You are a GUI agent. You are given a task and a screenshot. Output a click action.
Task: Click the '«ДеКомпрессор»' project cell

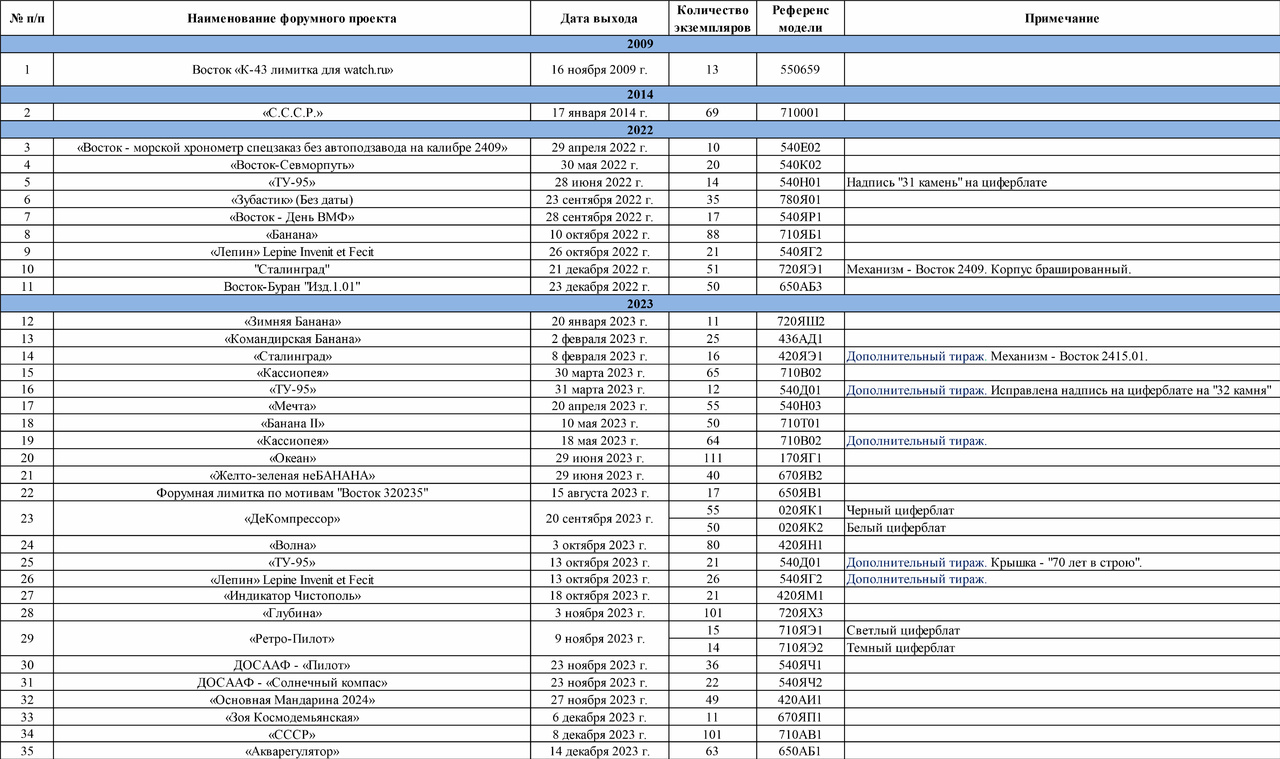point(292,519)
